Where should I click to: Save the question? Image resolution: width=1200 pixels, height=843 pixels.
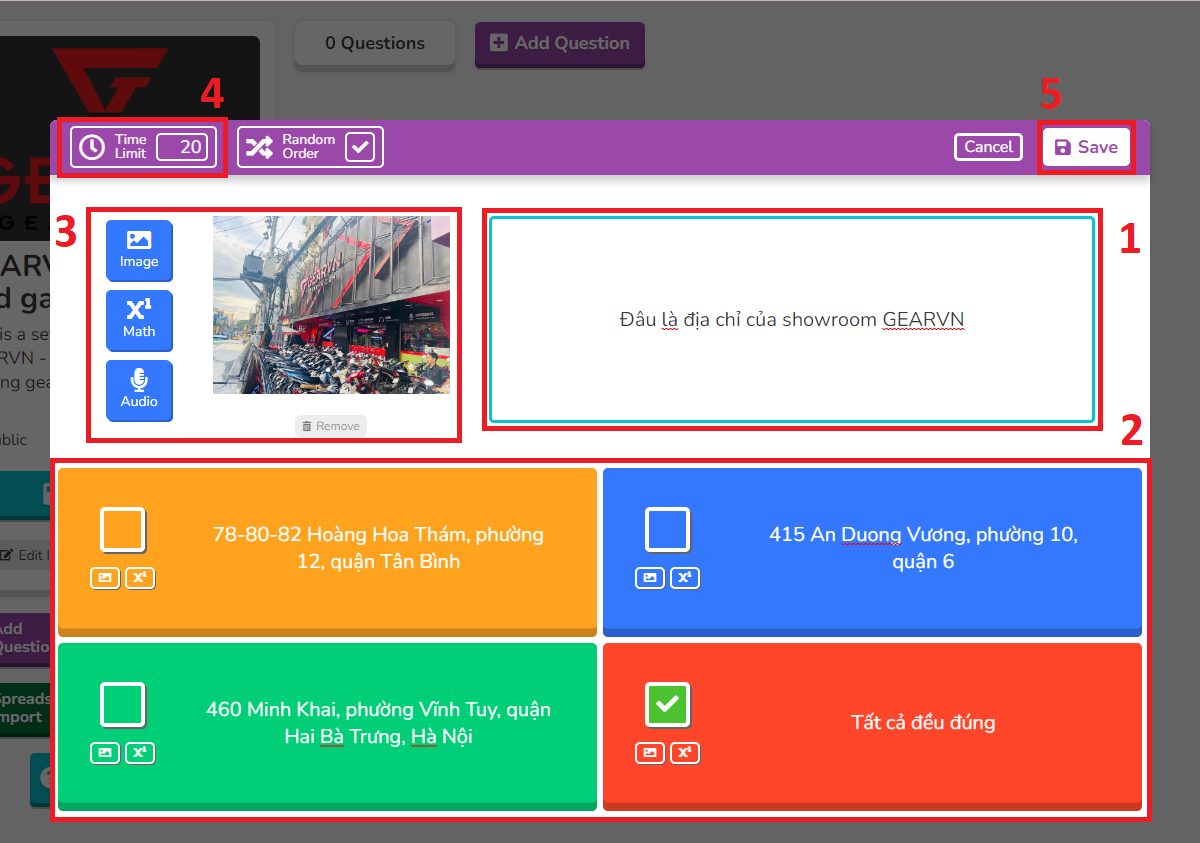(x=1087, y=147)
